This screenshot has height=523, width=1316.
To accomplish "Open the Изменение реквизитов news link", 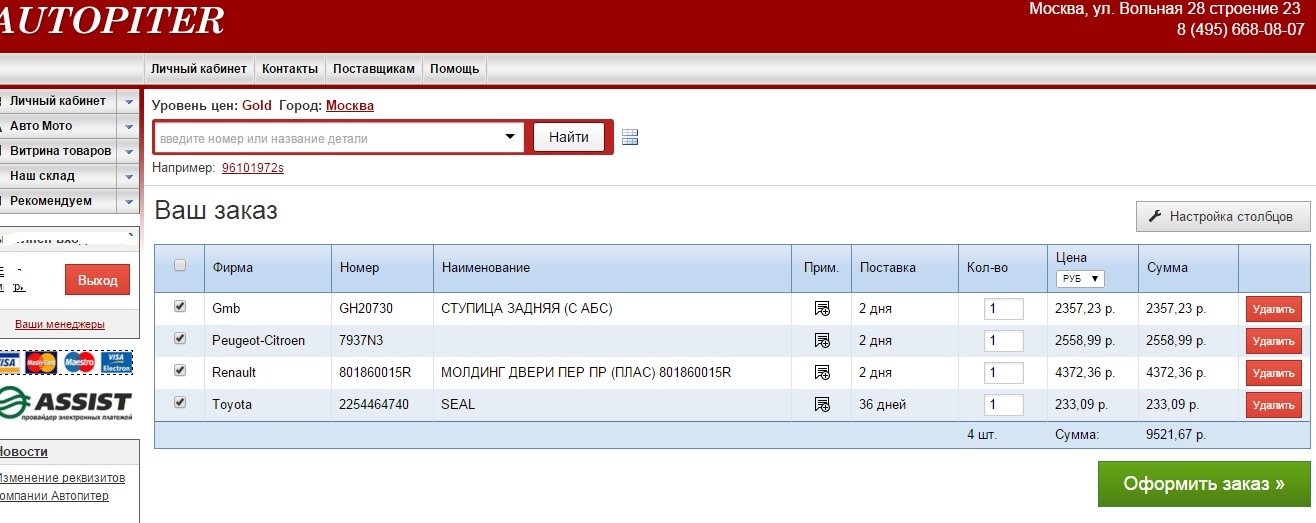I will click(x=62, y=478).
